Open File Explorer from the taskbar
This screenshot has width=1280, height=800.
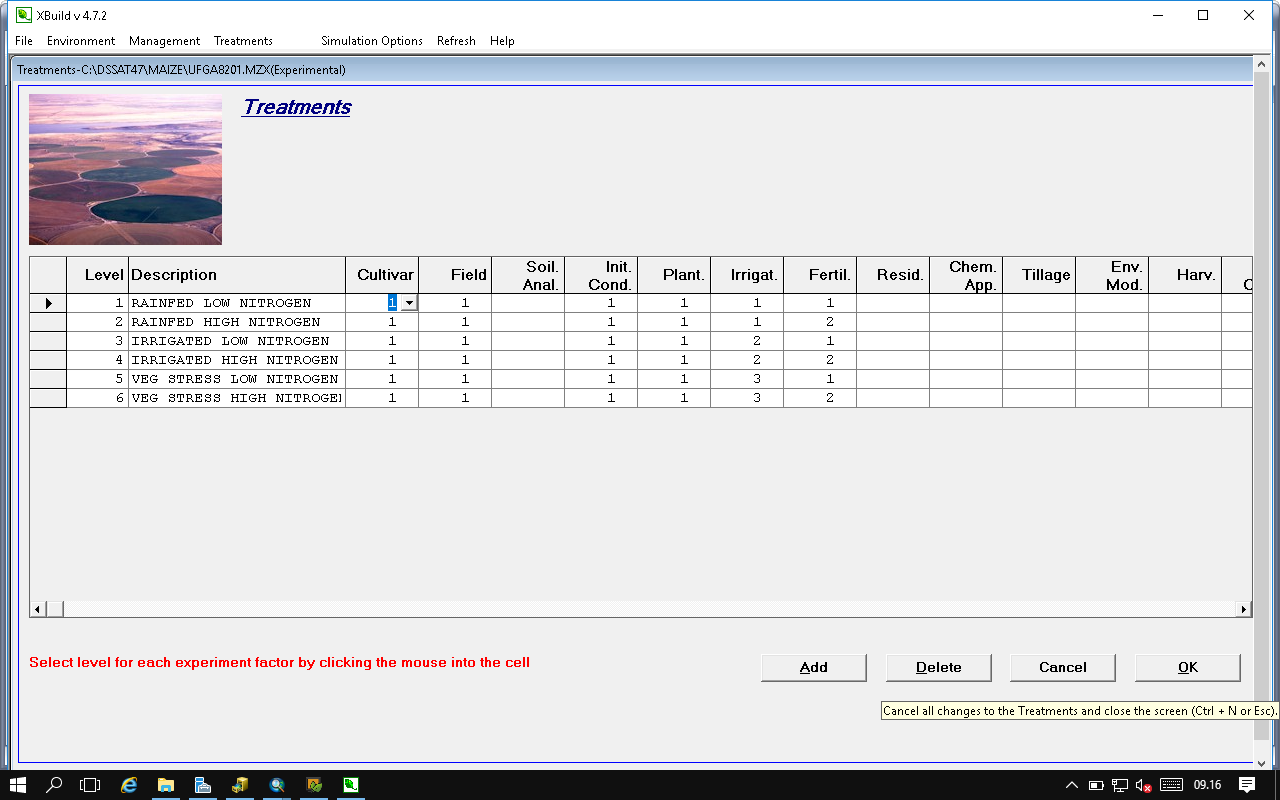166,785
